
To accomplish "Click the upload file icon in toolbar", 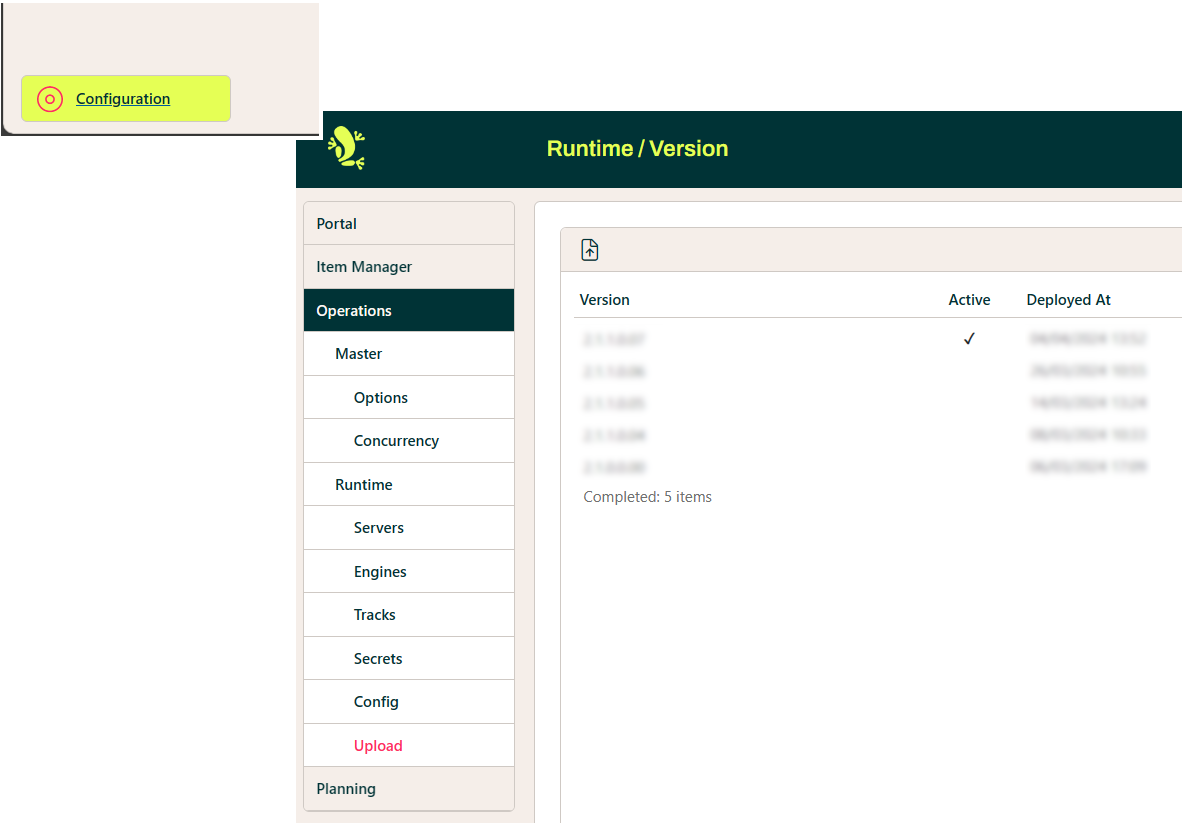I will (x=590, y=250).
